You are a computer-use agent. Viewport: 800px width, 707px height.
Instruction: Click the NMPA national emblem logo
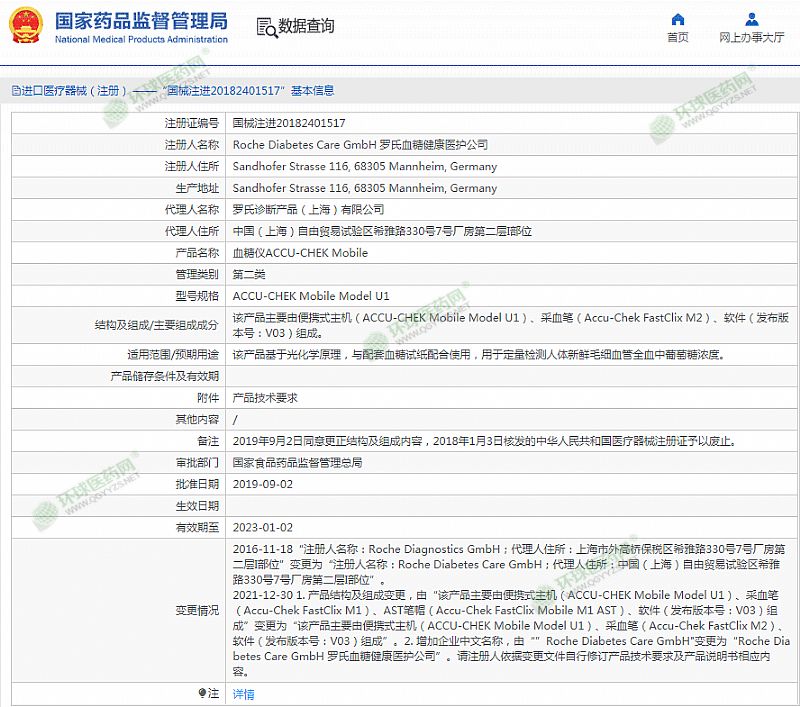pos(27,25)
